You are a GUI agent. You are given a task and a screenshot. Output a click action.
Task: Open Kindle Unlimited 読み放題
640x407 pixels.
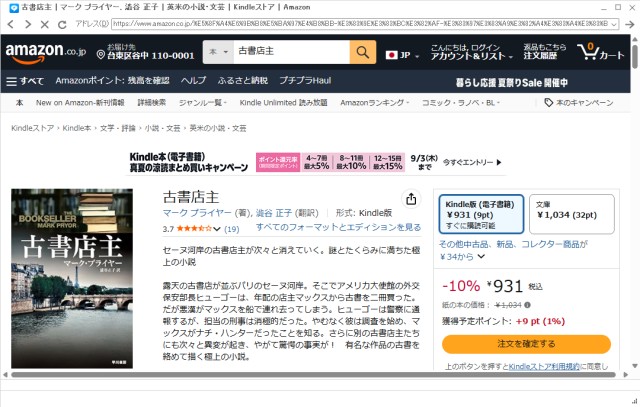point(283,103)
